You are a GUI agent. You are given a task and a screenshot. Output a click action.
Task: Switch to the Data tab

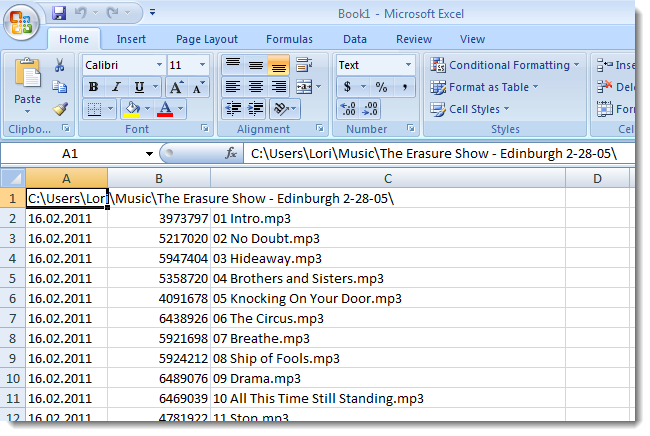tap(355, 39)
